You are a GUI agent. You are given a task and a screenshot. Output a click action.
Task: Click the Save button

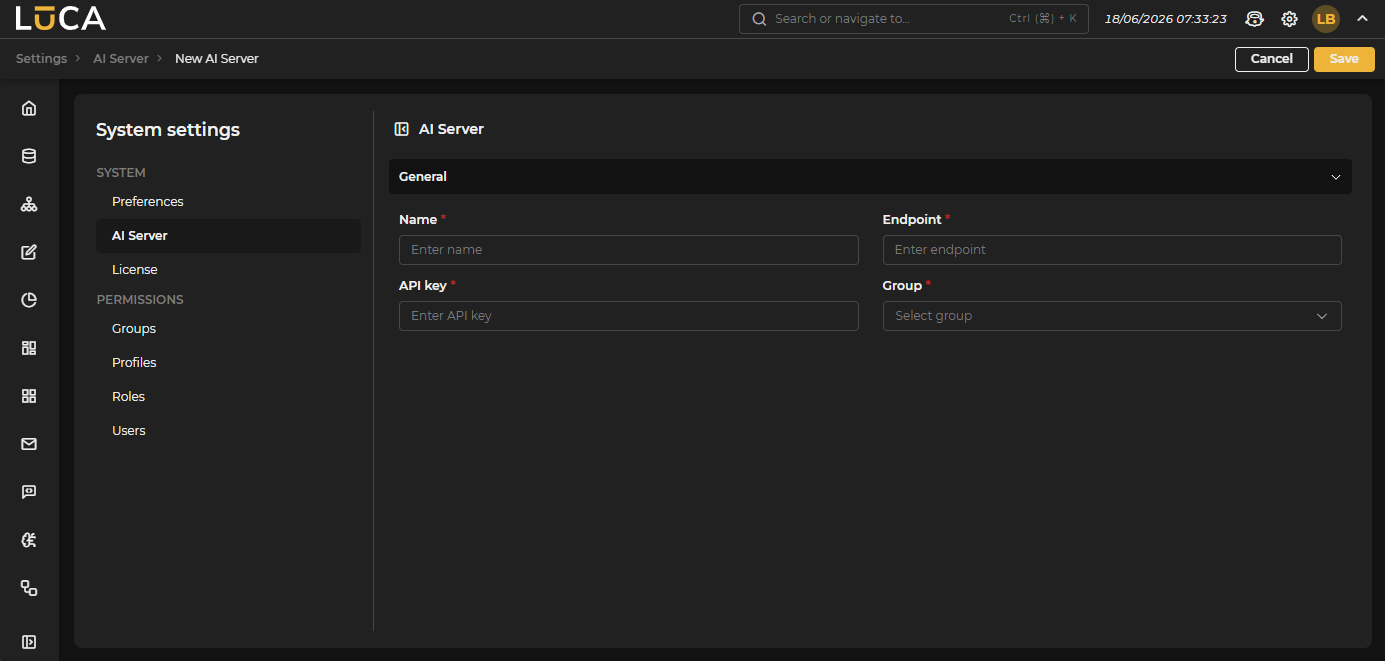1344,59
